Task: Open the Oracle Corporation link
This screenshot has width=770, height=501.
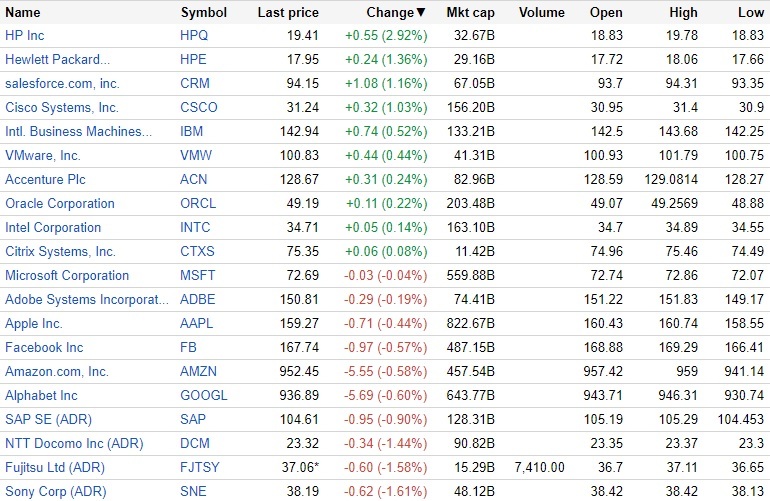Action: (x=60, y=203)
